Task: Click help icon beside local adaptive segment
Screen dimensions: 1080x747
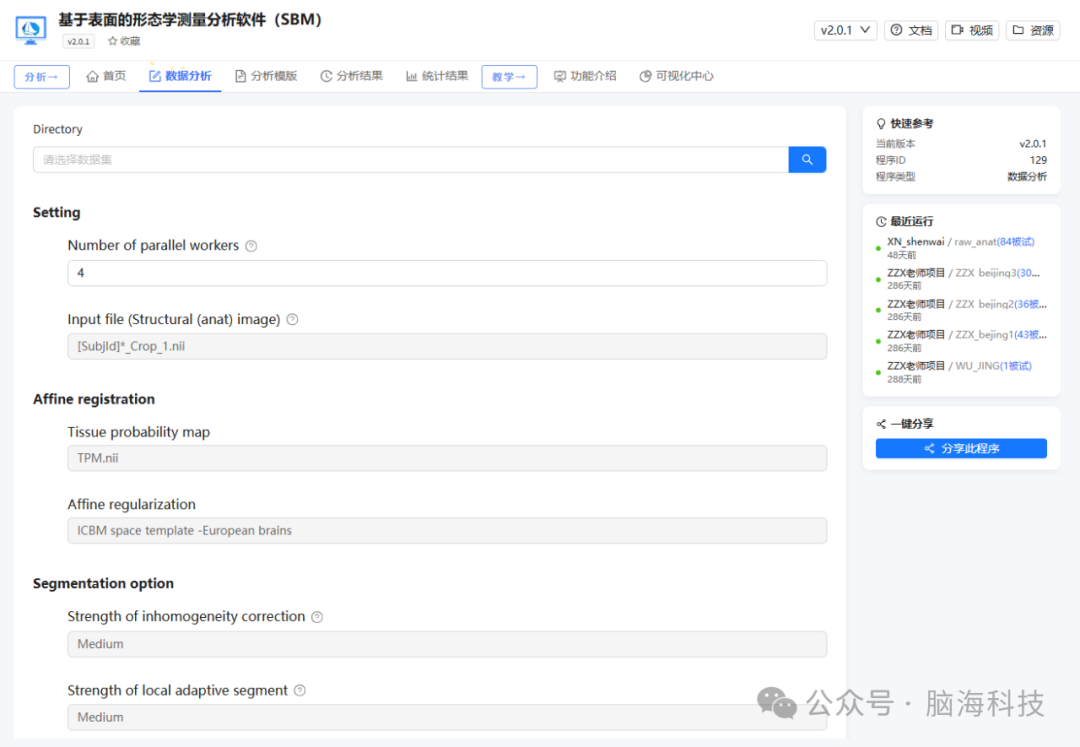Action: [x=300, y=691]
